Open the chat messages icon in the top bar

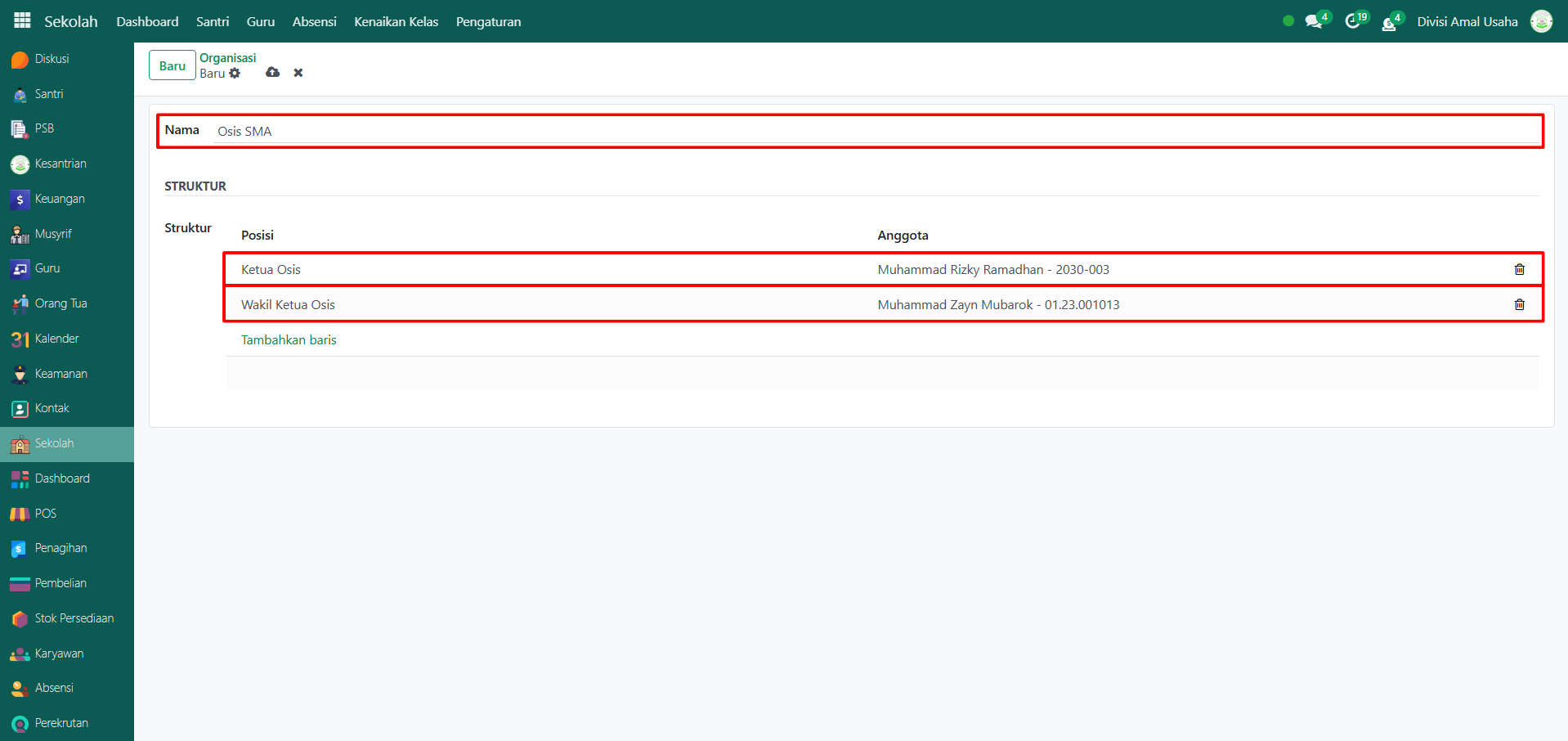pyautogui.click(x=1314, y=22)
